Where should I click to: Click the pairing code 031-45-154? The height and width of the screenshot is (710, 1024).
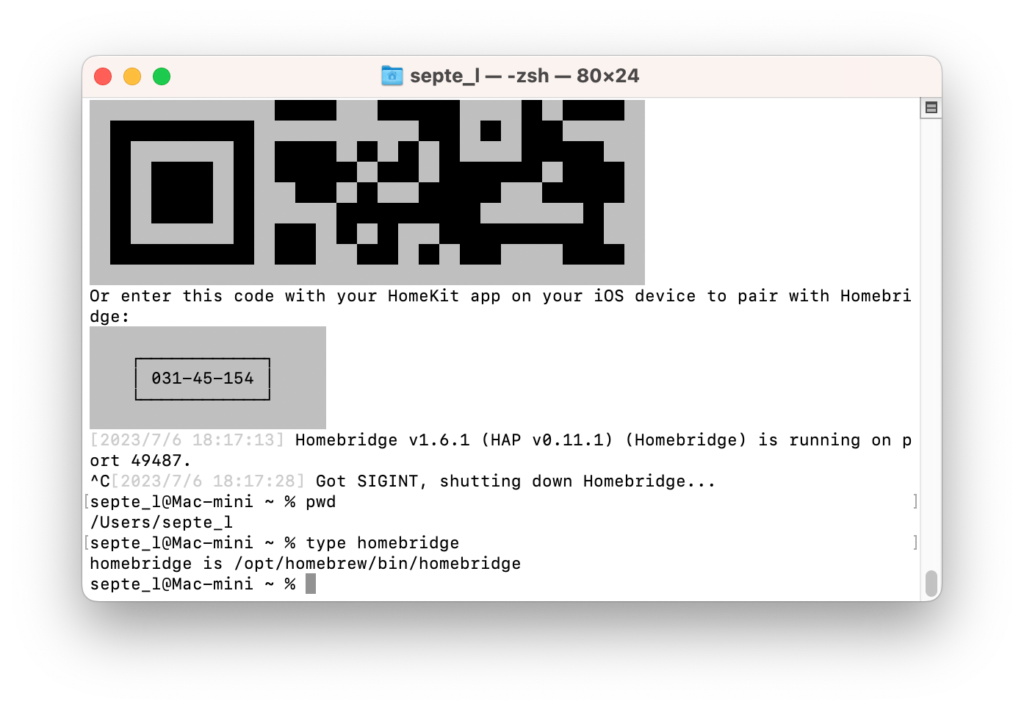(202, 378)
